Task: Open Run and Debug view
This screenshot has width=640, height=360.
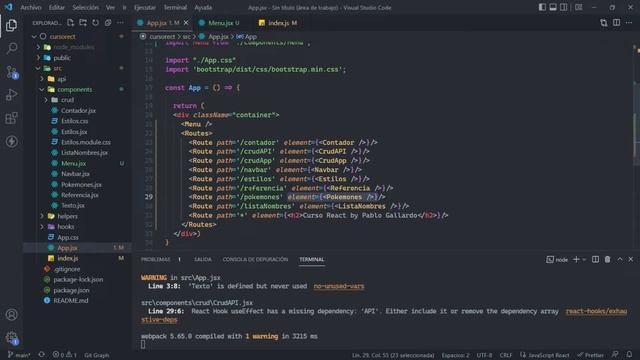Action: click(11, 95)
